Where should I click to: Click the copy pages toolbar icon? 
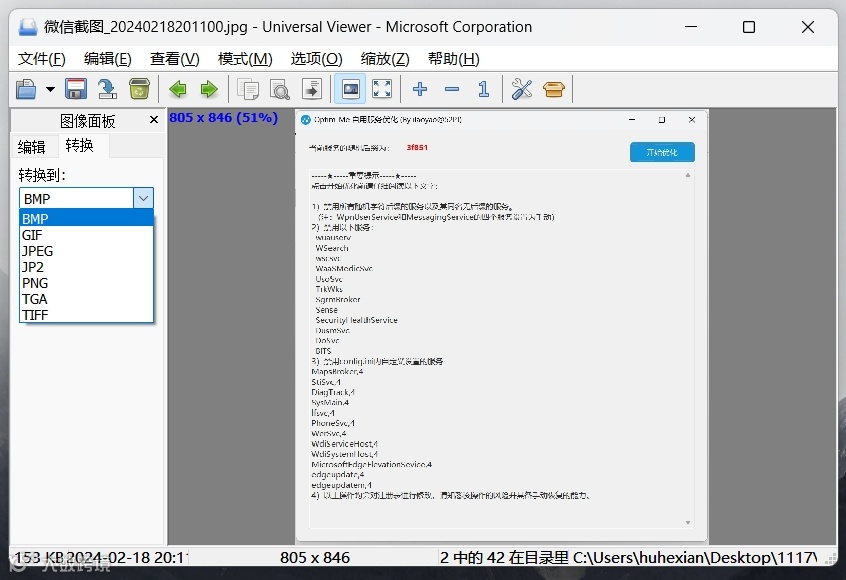coord(248,89)
